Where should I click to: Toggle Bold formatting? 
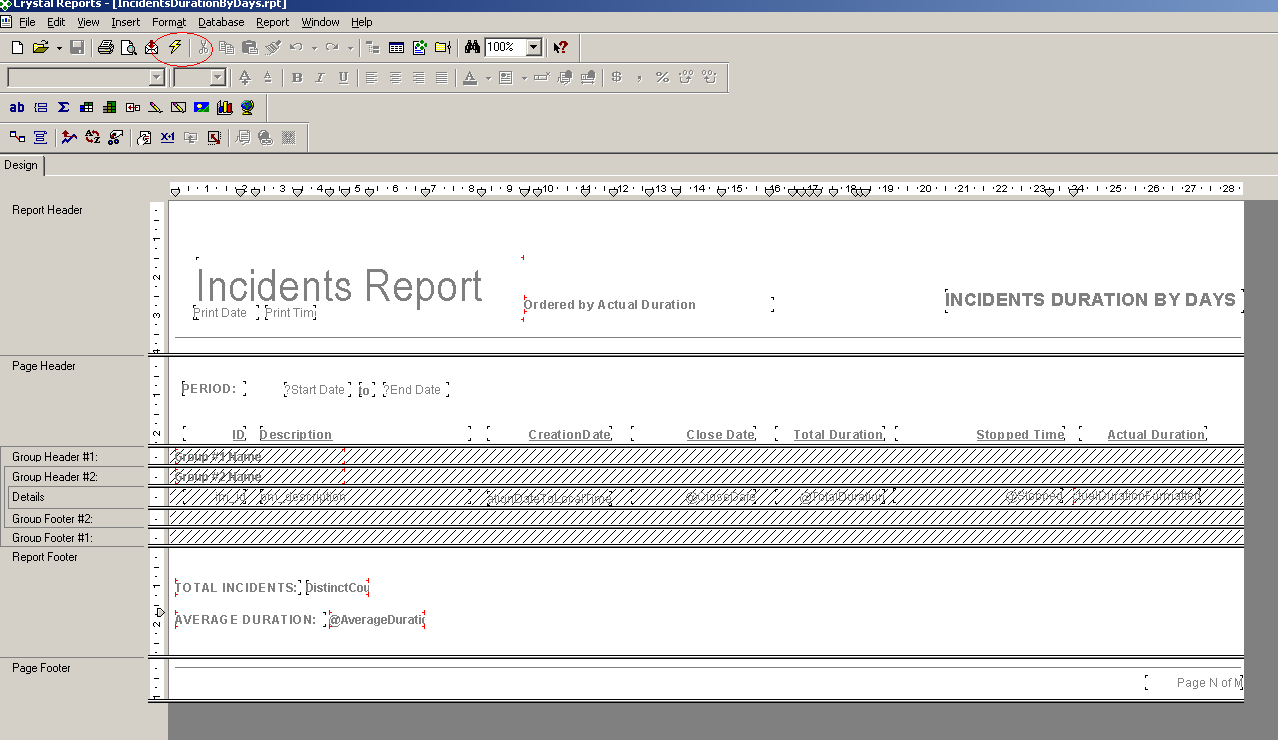(x=297, y=78)
